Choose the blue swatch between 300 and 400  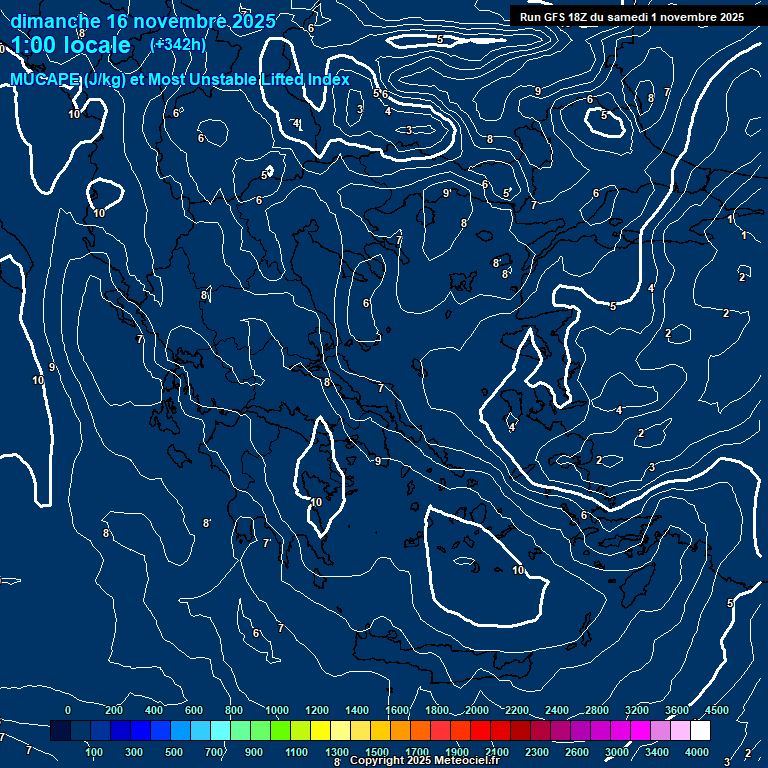pos(141,730)
